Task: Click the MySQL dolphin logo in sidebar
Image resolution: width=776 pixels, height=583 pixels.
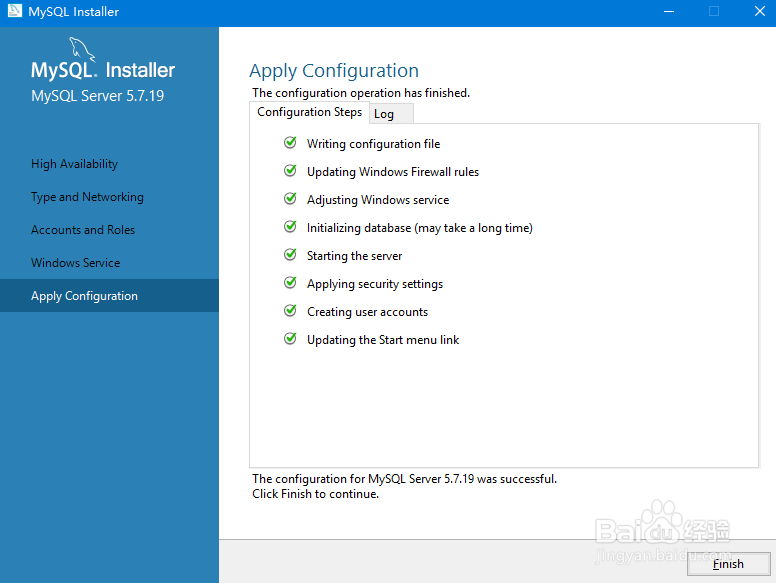Action: (82, 49)
